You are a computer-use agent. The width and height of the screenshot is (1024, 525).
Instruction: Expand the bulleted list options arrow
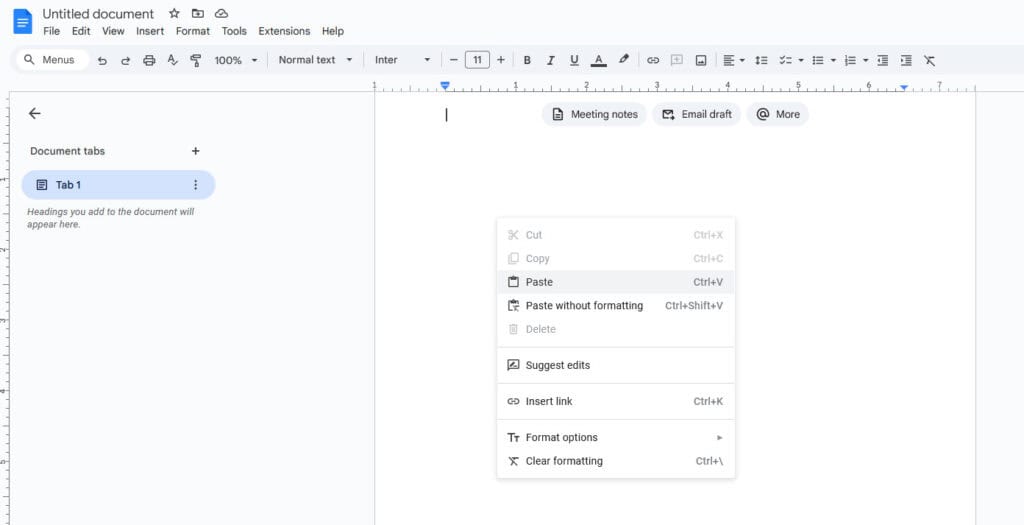pos(833,60)
